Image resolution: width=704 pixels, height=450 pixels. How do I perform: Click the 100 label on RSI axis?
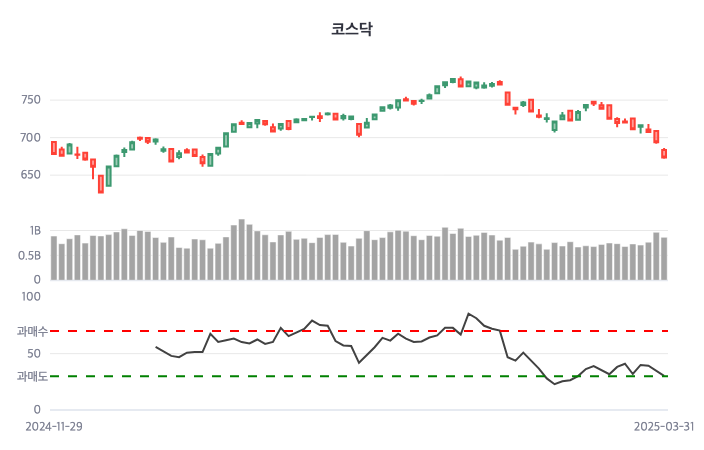click(30, 297)
